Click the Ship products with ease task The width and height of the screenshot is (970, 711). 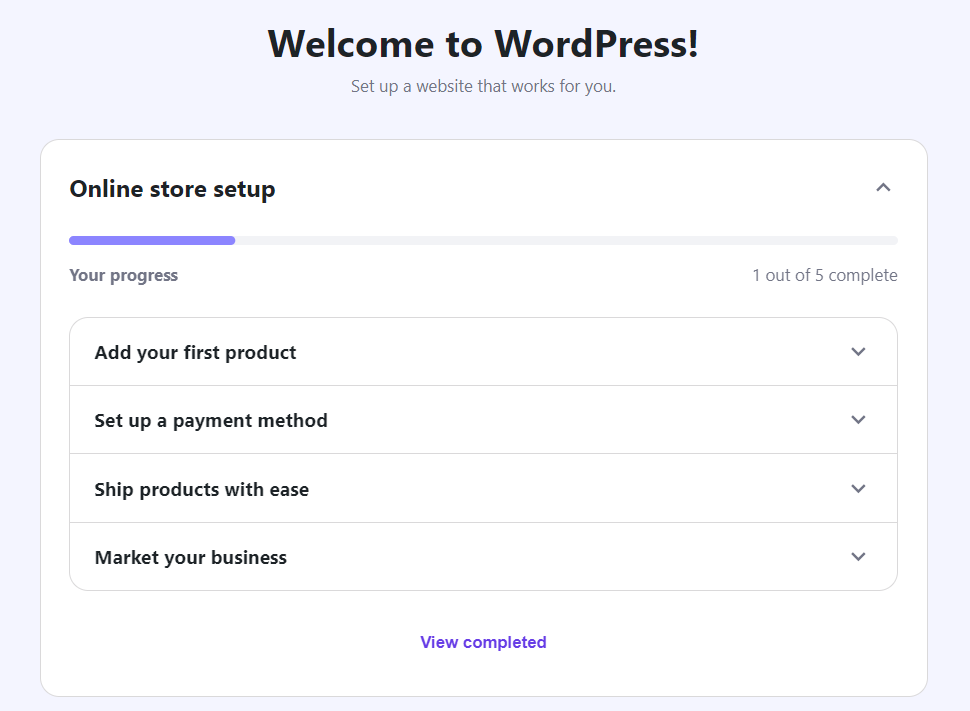(483, 488)
